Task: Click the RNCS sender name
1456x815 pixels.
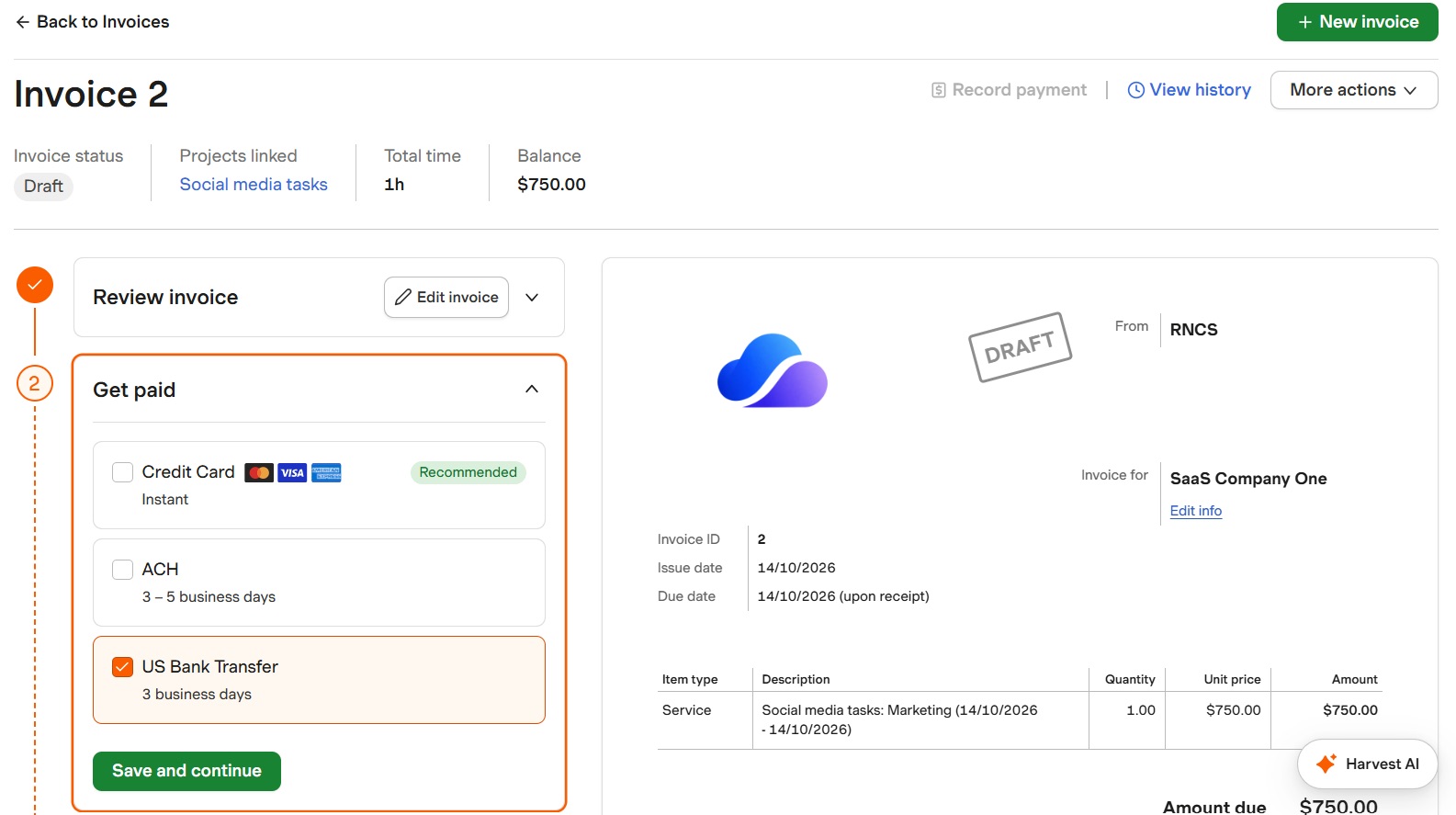Action: click(1194, 330)
